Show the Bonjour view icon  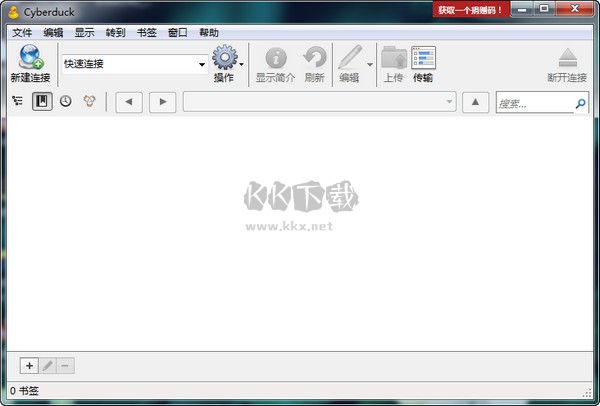point(90,101)
